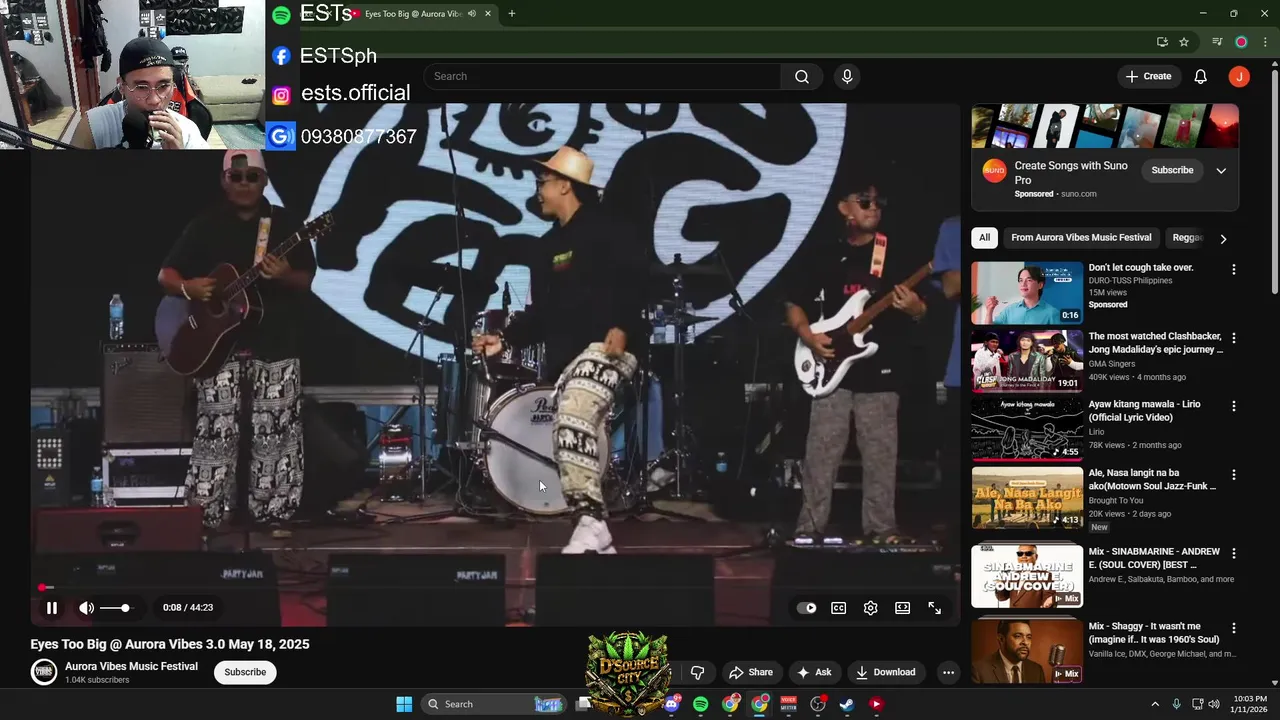Open the J account avatar menu

click(1239, 76)
